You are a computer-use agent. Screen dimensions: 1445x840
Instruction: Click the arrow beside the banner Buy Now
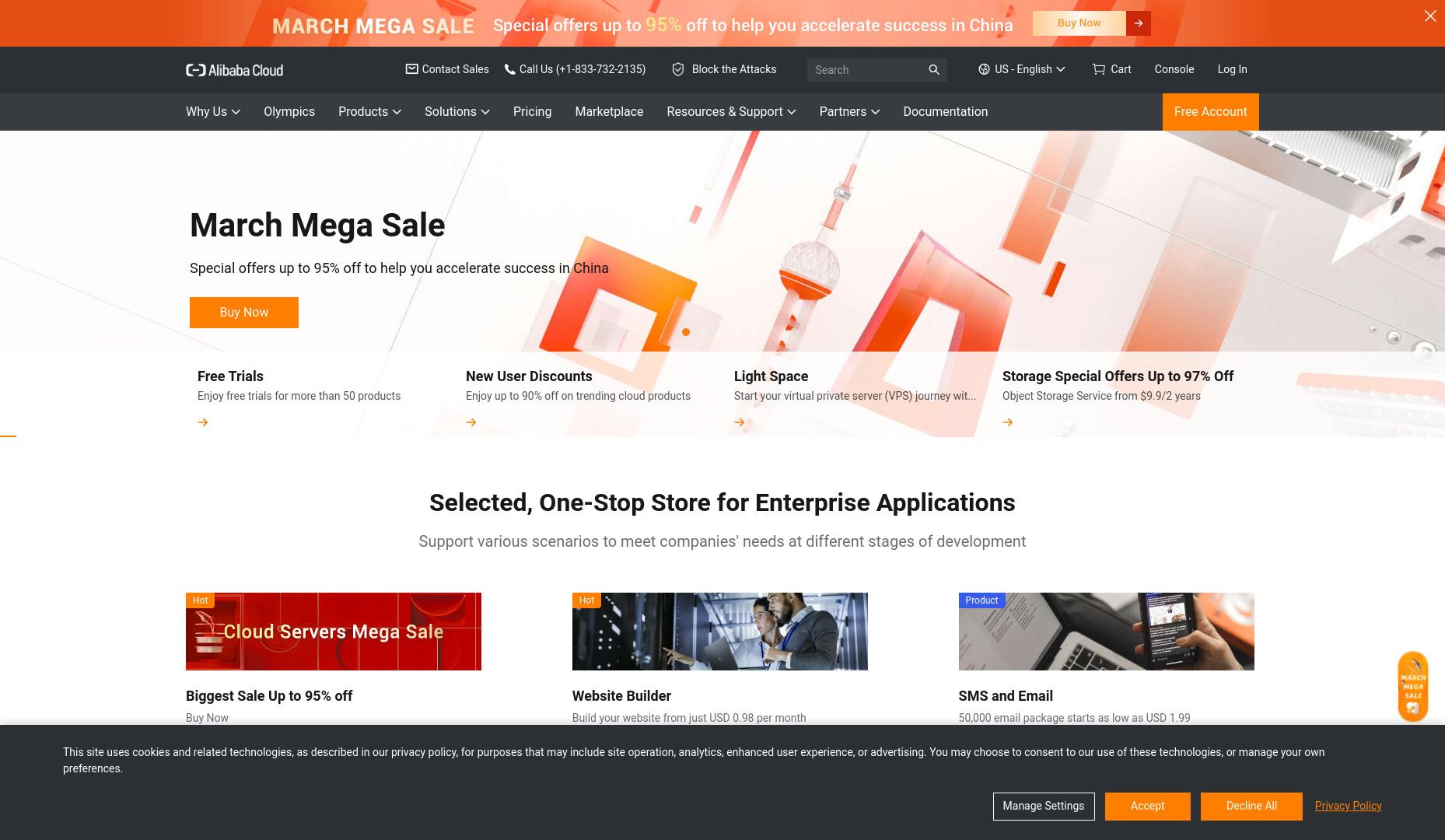1139,23
